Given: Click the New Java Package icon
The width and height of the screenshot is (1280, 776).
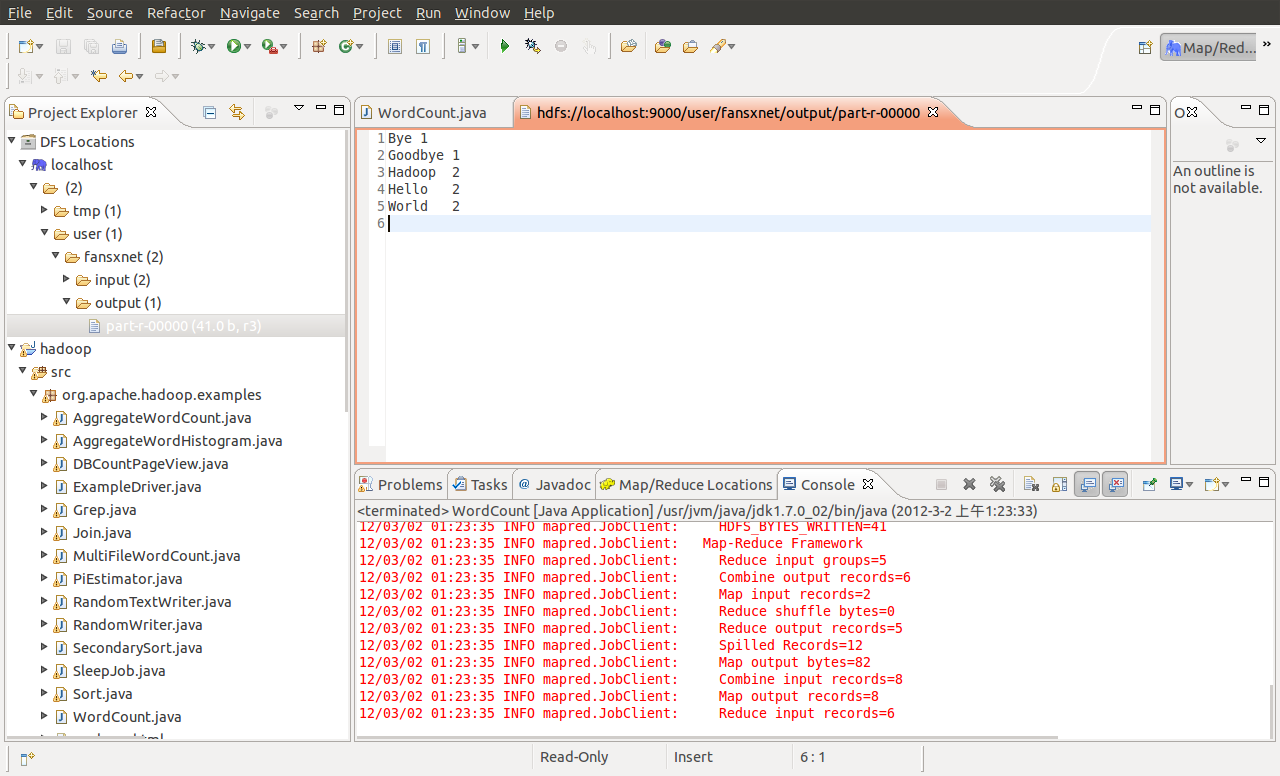Looking at the screenshot, I should 319,46.
